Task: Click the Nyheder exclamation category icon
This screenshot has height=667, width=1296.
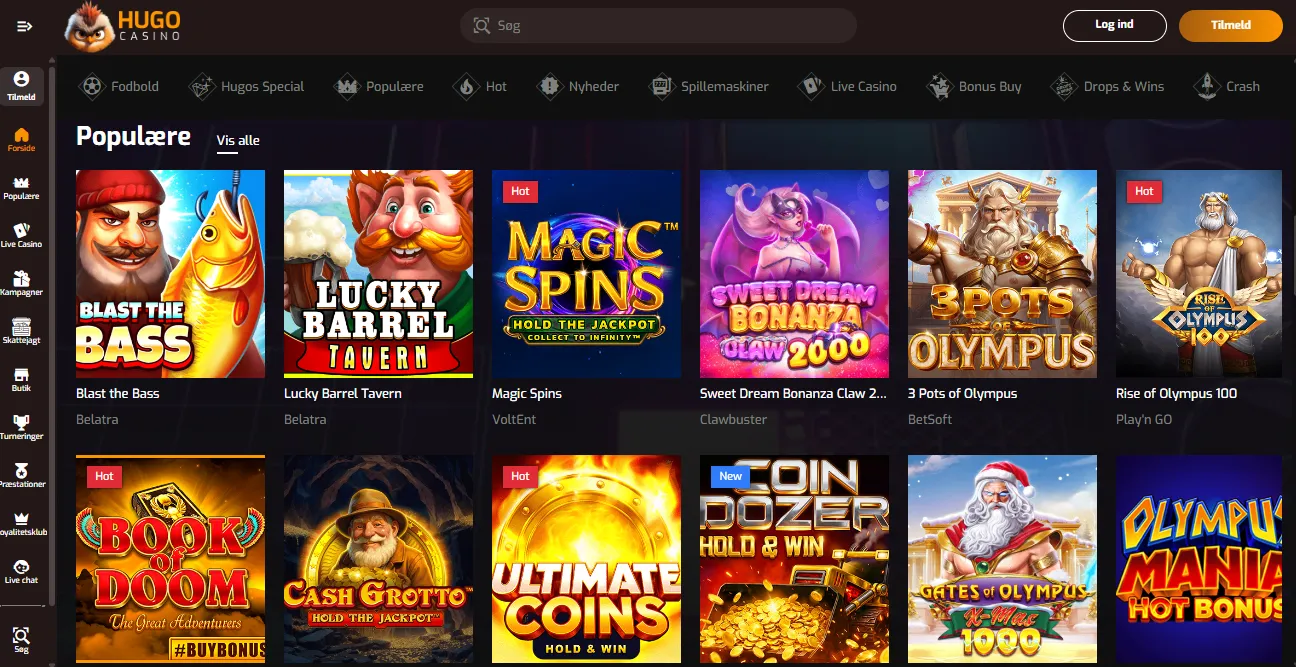Action: 550,87
